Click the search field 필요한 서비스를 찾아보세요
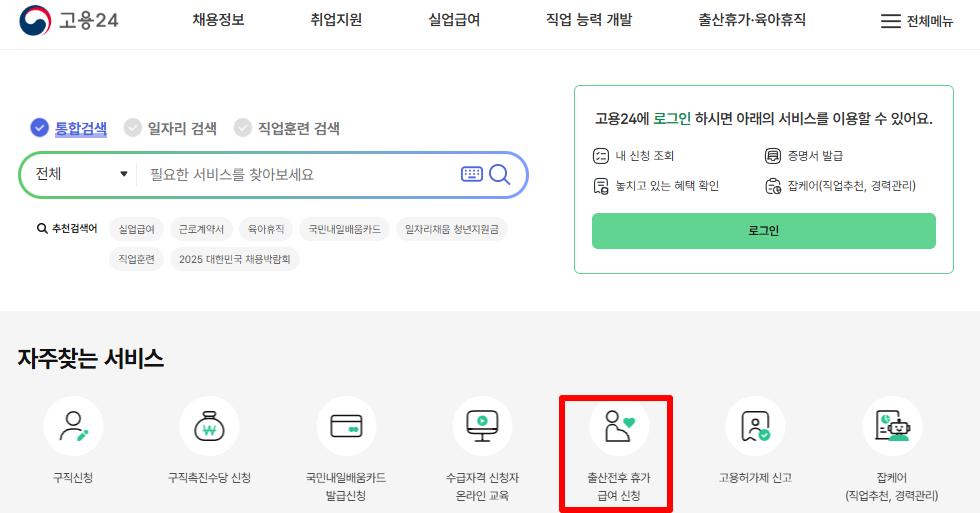The image size is (980, 513). 300,174
